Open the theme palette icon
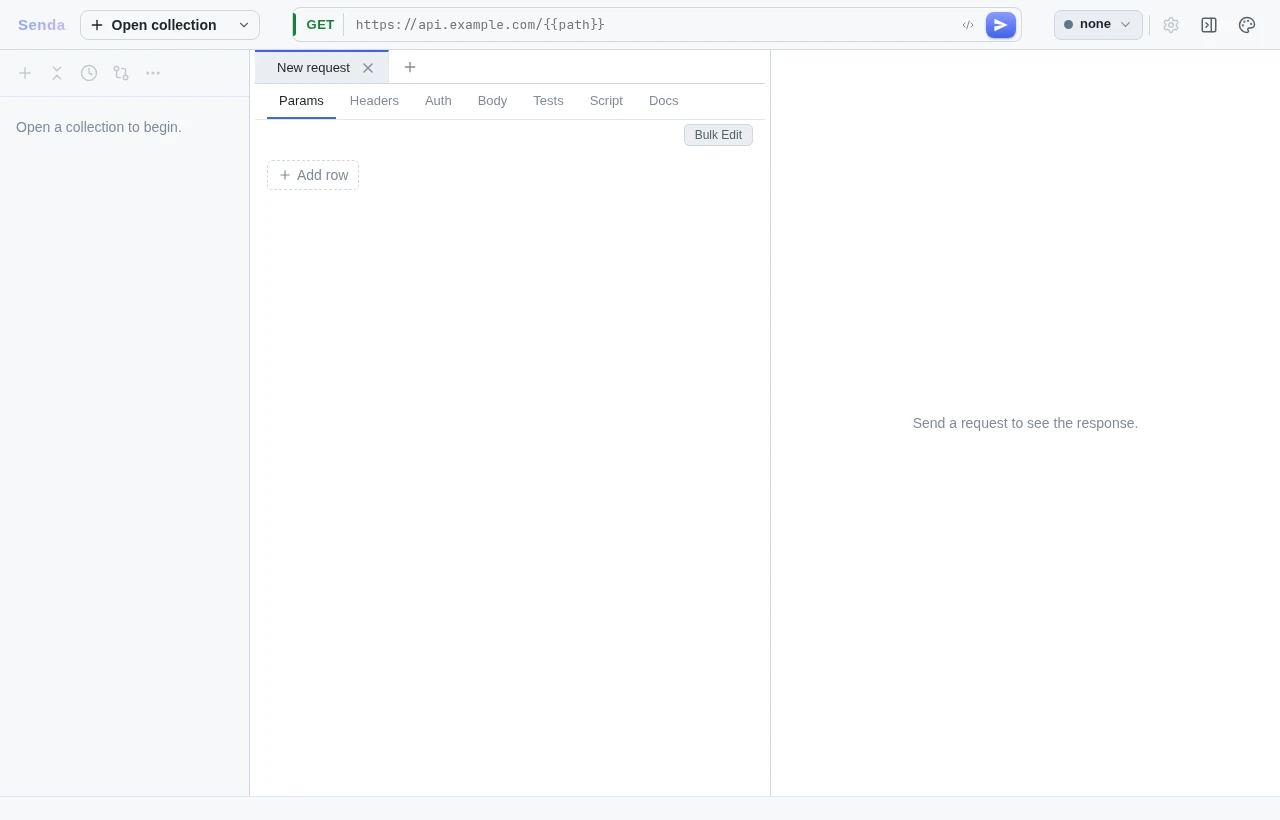1280x820 pixels. tap(1247, 25)
